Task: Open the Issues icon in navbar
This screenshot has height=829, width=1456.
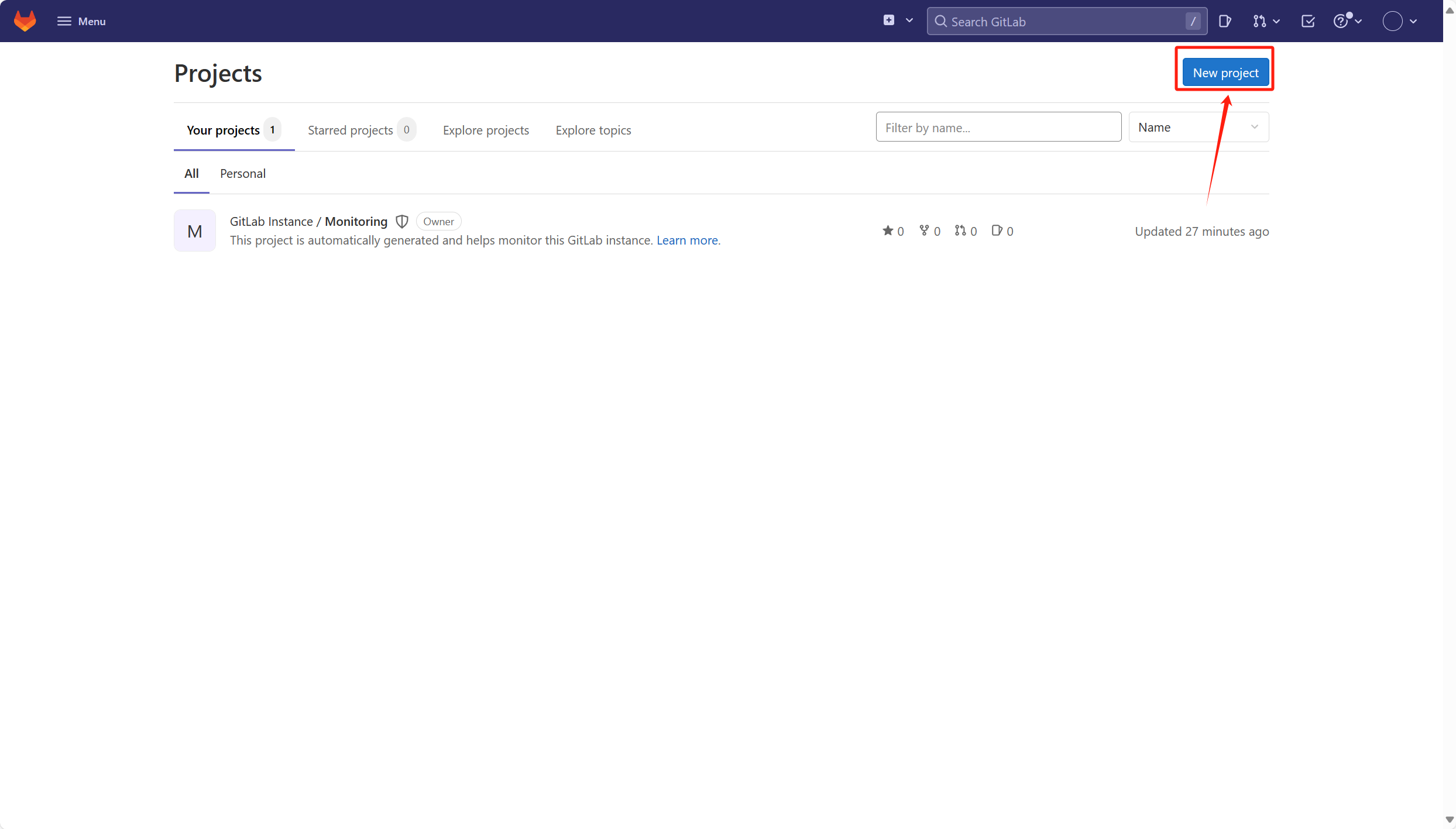Action: click(1224, 21)
